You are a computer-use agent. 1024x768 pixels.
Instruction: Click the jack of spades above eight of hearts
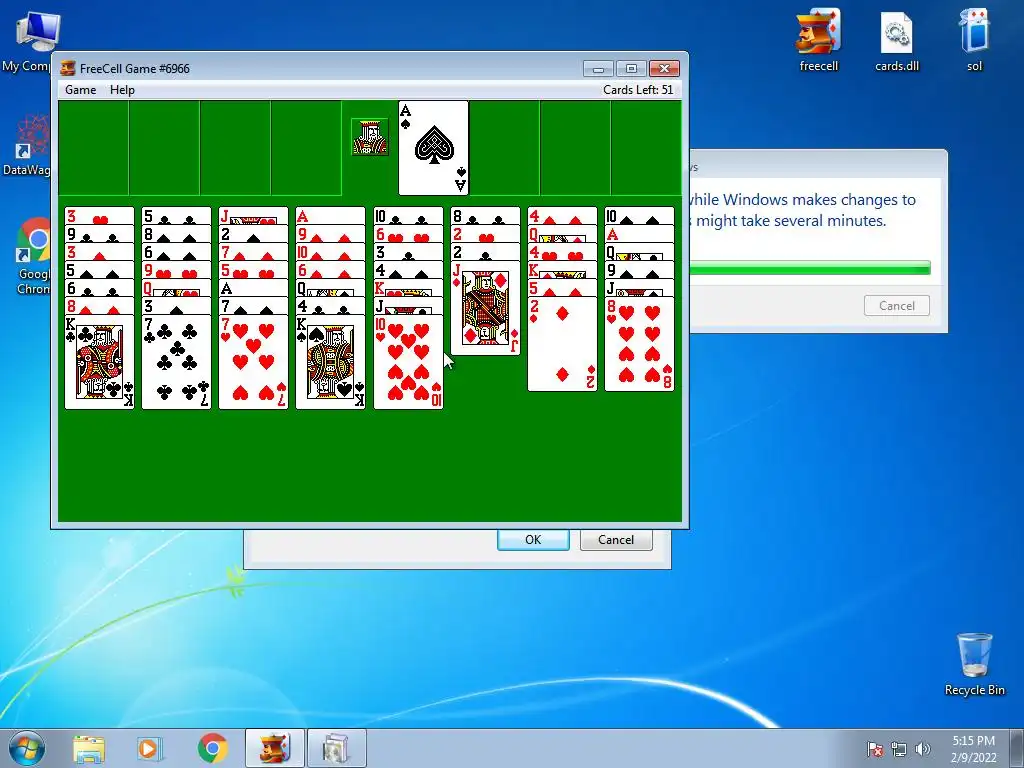point(639,288)
